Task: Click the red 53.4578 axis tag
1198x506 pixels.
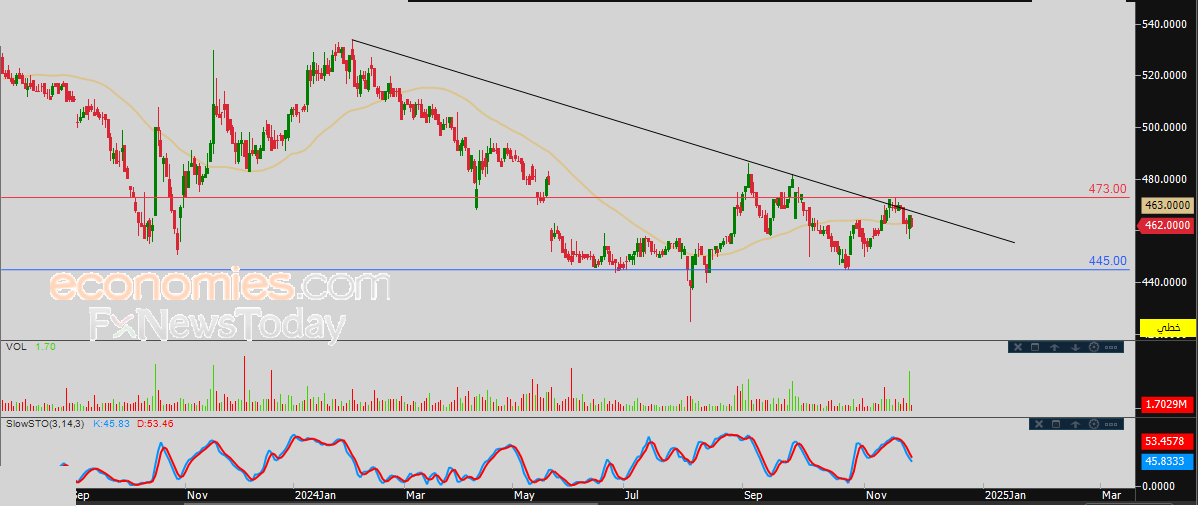Action: [x=1167, y=441]
